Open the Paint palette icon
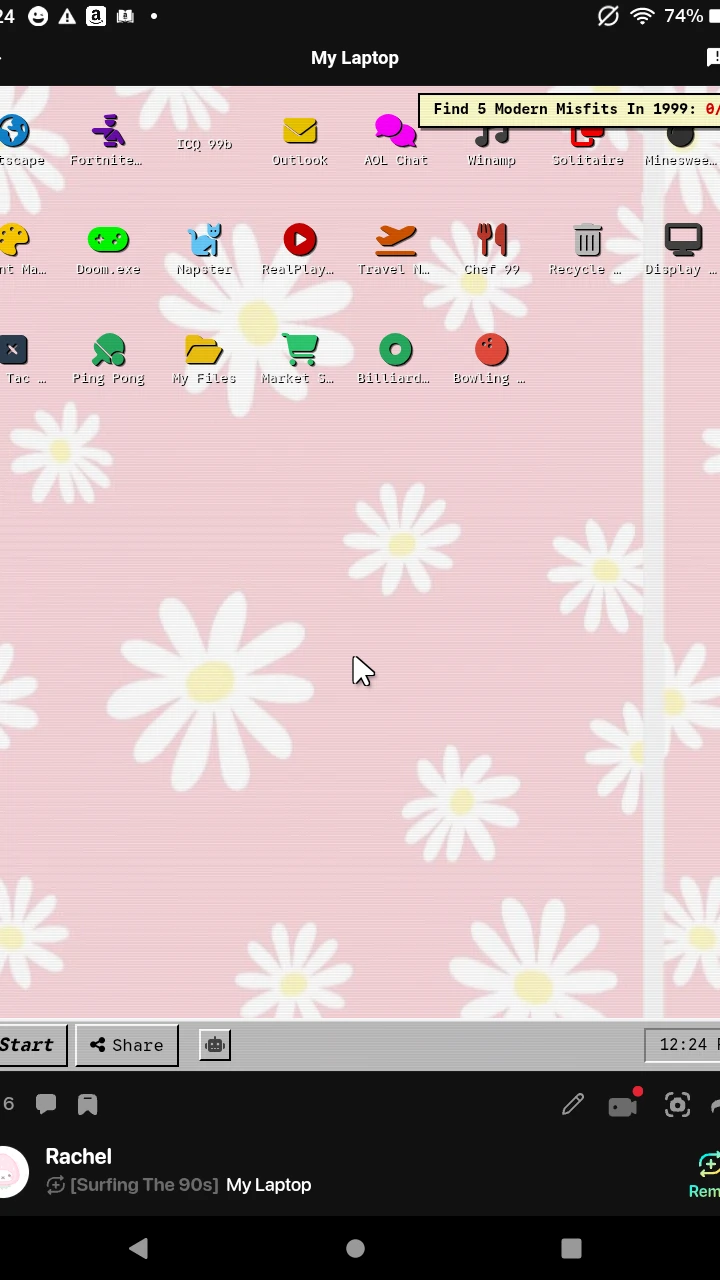This screenshot has width=720, height=1280. 14,240
